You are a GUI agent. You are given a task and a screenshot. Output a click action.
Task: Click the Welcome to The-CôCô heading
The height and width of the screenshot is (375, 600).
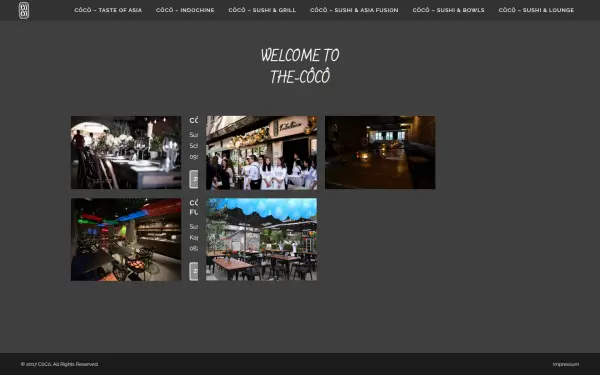pyautogui.click(x=300, y=66)
